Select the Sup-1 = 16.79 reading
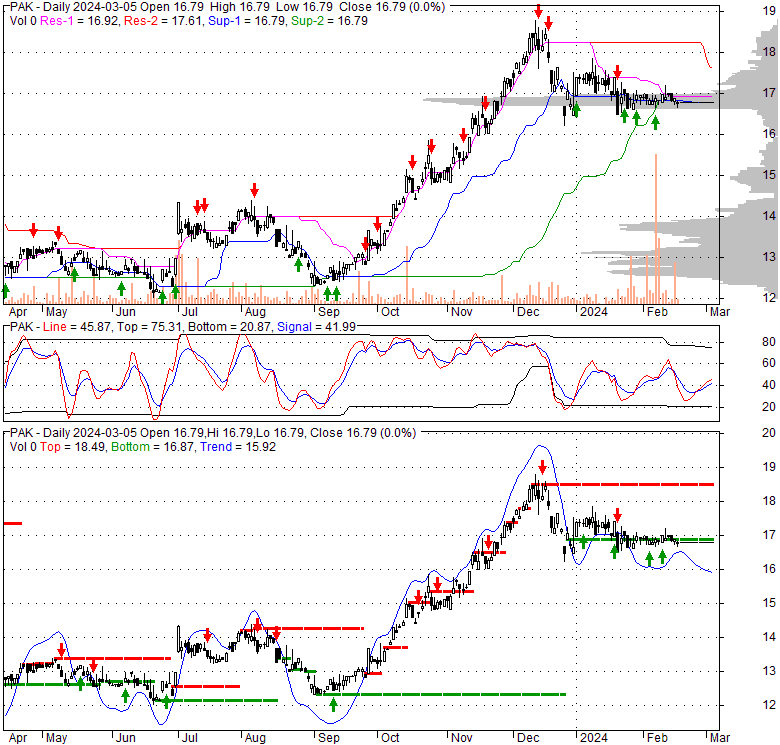Screen dimensions: 780x745 coord(247,21)
